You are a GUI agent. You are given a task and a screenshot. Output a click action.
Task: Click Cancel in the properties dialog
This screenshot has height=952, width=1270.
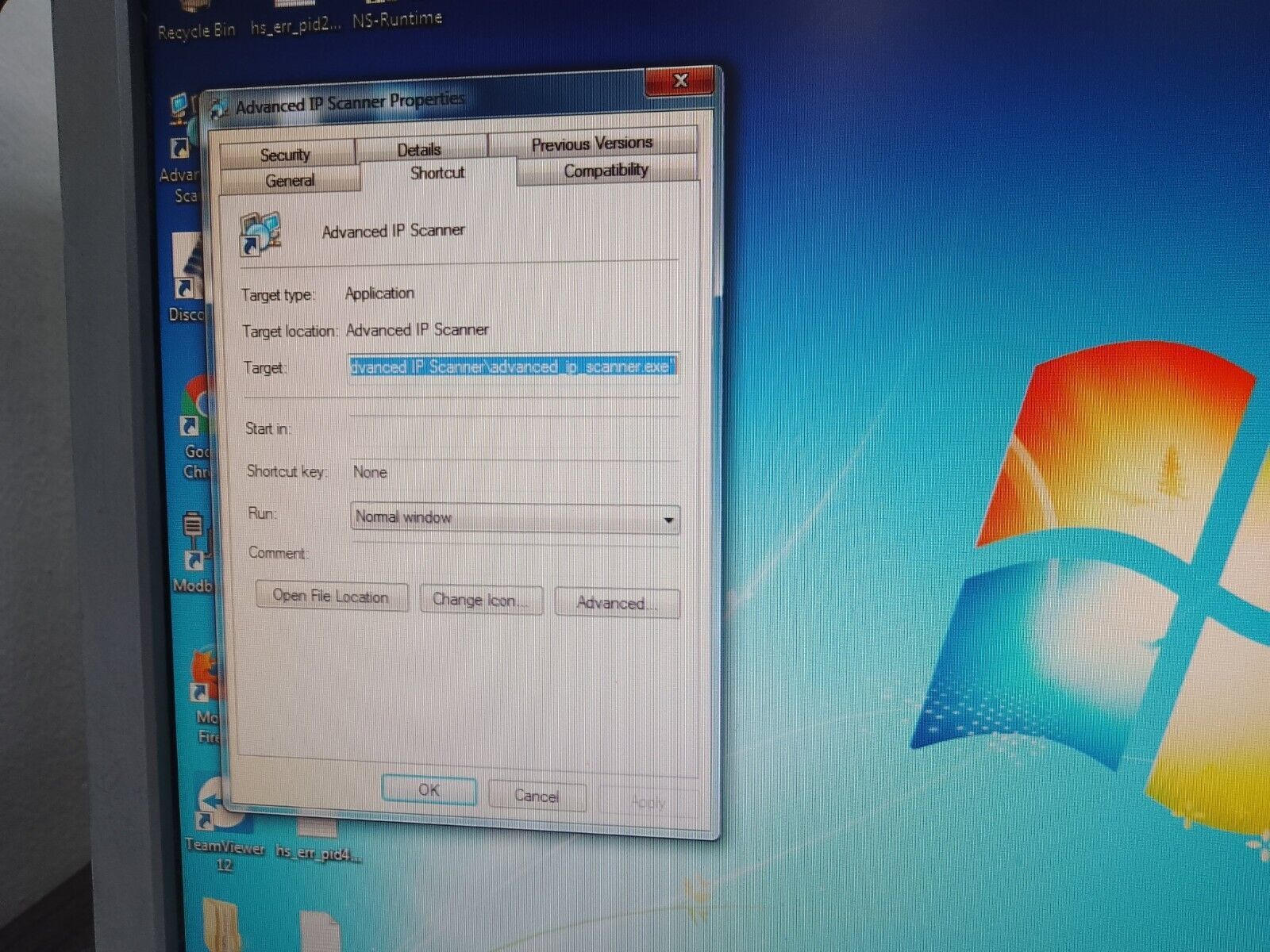[x=537, y=797]
